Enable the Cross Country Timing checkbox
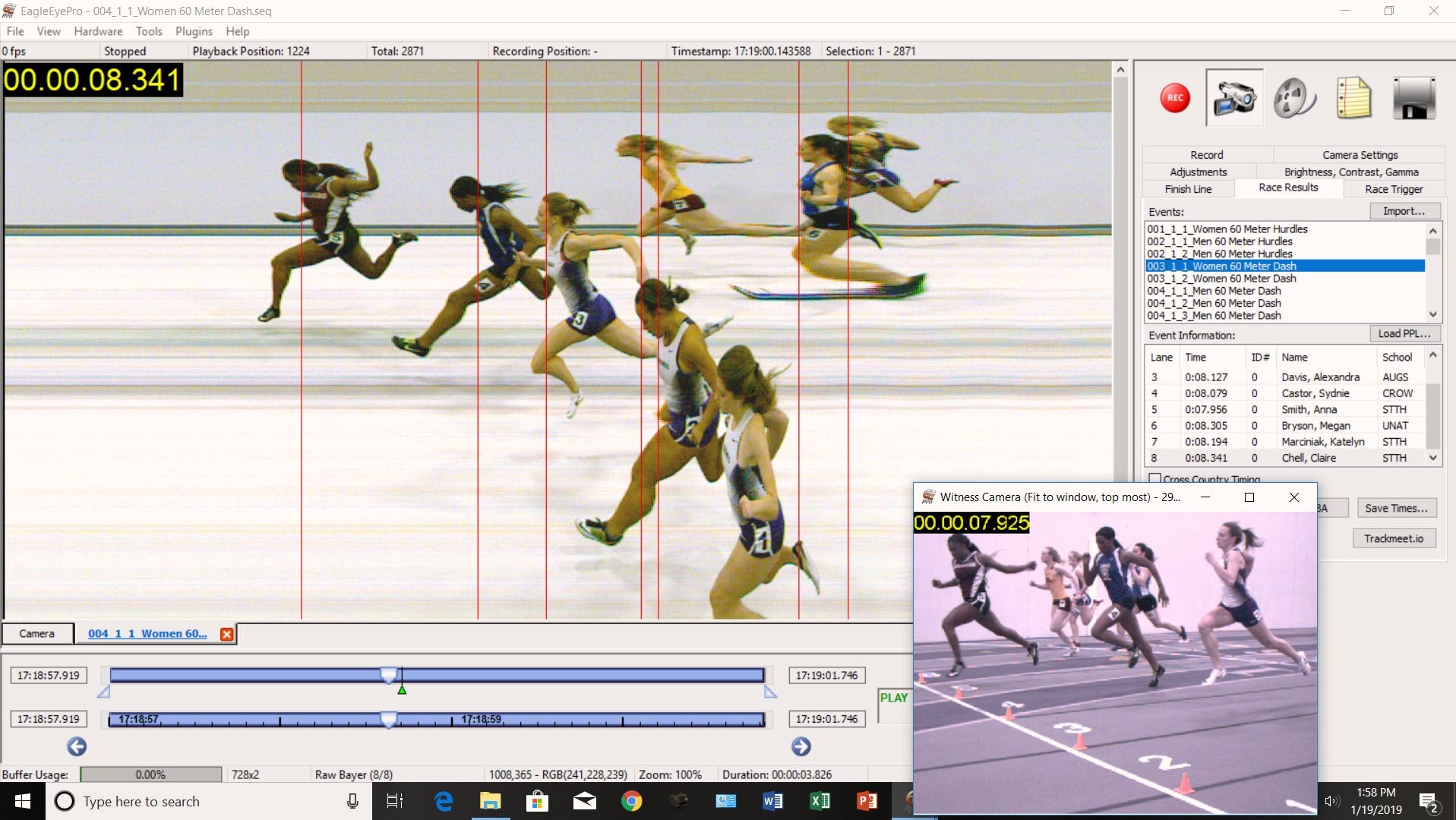Screen dimensions: 1456x820 pos(1155,479)
